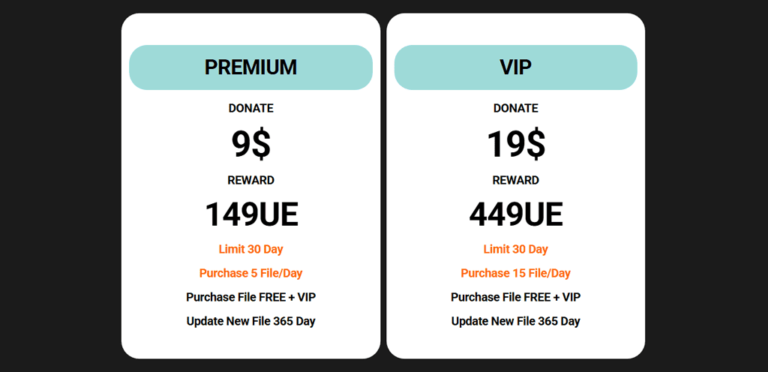Click the 149UE reward amount
Image resolution: width=768 pixels, height=372 pixels.
coord(251,215)
